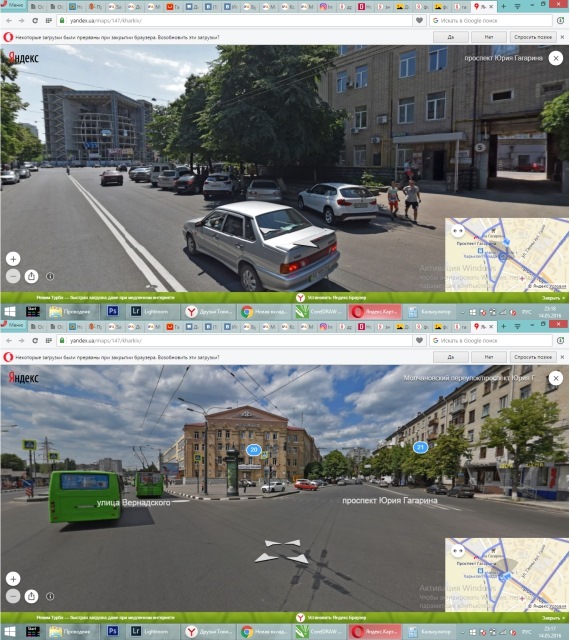Screen dimensions: 570x640
Task: Choose Спросить позже in the upper prompt
Action: [533, 37]
